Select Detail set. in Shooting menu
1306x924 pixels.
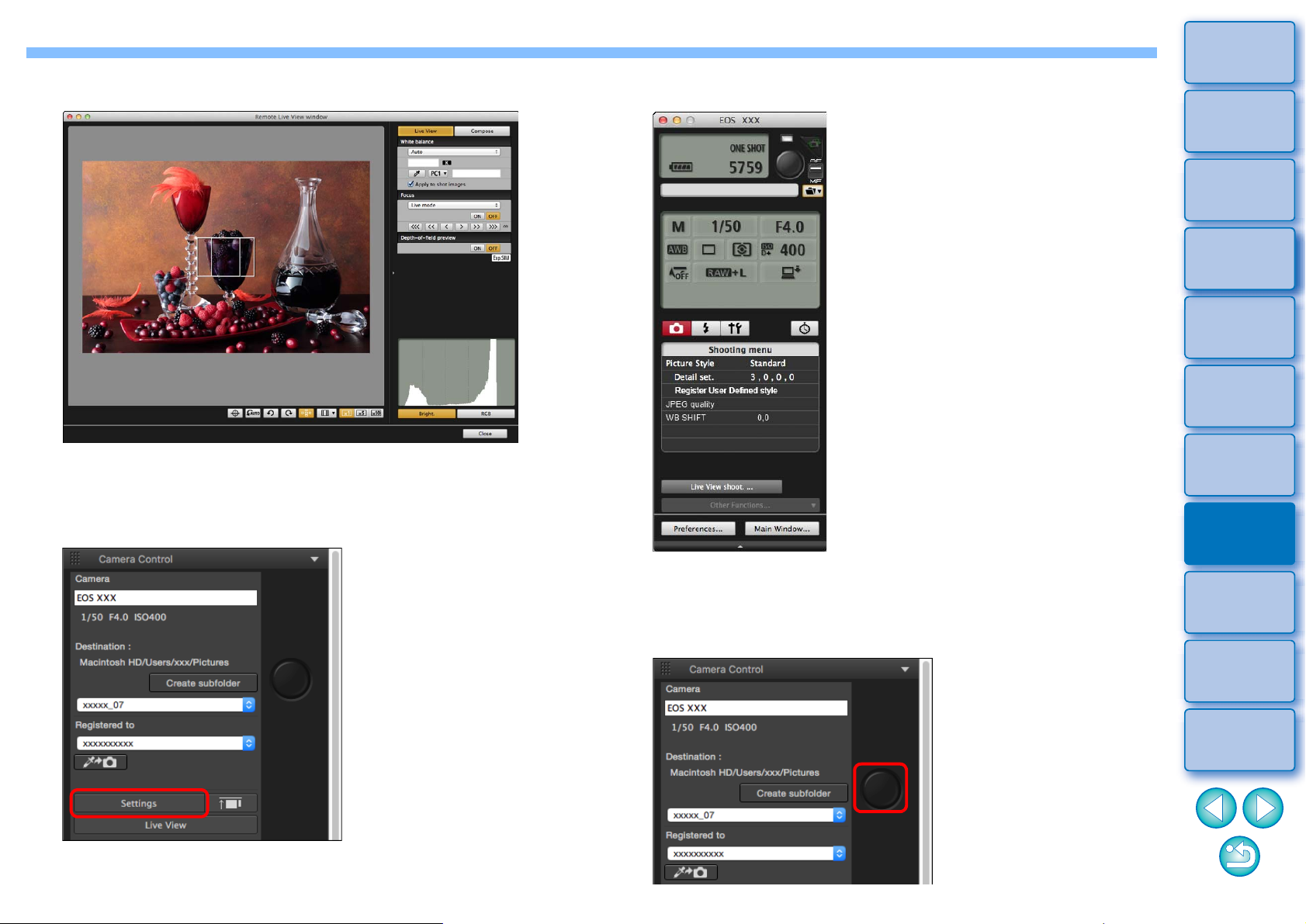(740, 377)
